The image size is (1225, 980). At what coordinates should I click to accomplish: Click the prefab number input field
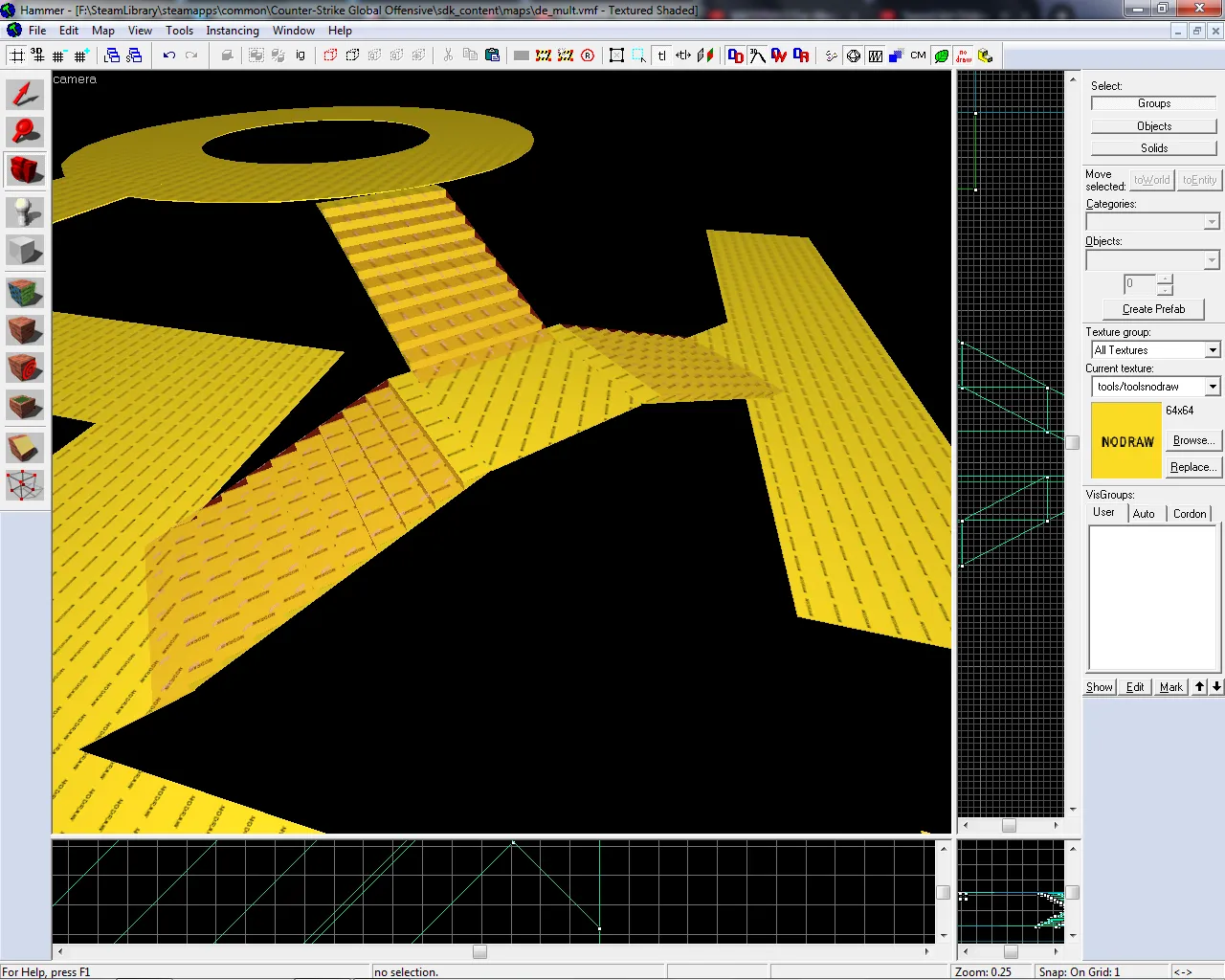pos(1140,284)
